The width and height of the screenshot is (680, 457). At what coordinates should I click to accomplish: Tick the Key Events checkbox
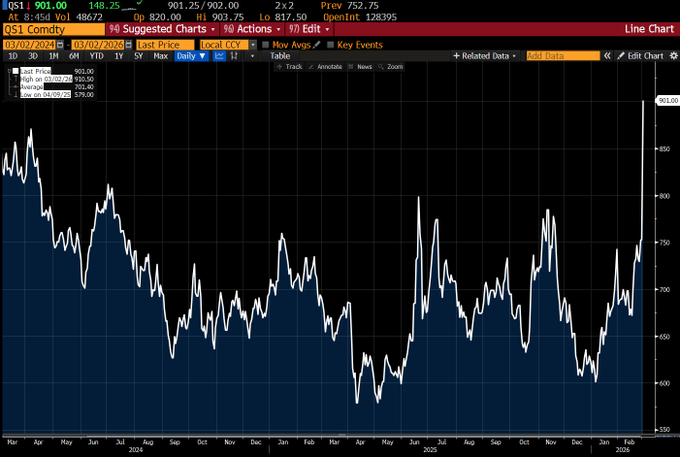(x=331, y=45)
